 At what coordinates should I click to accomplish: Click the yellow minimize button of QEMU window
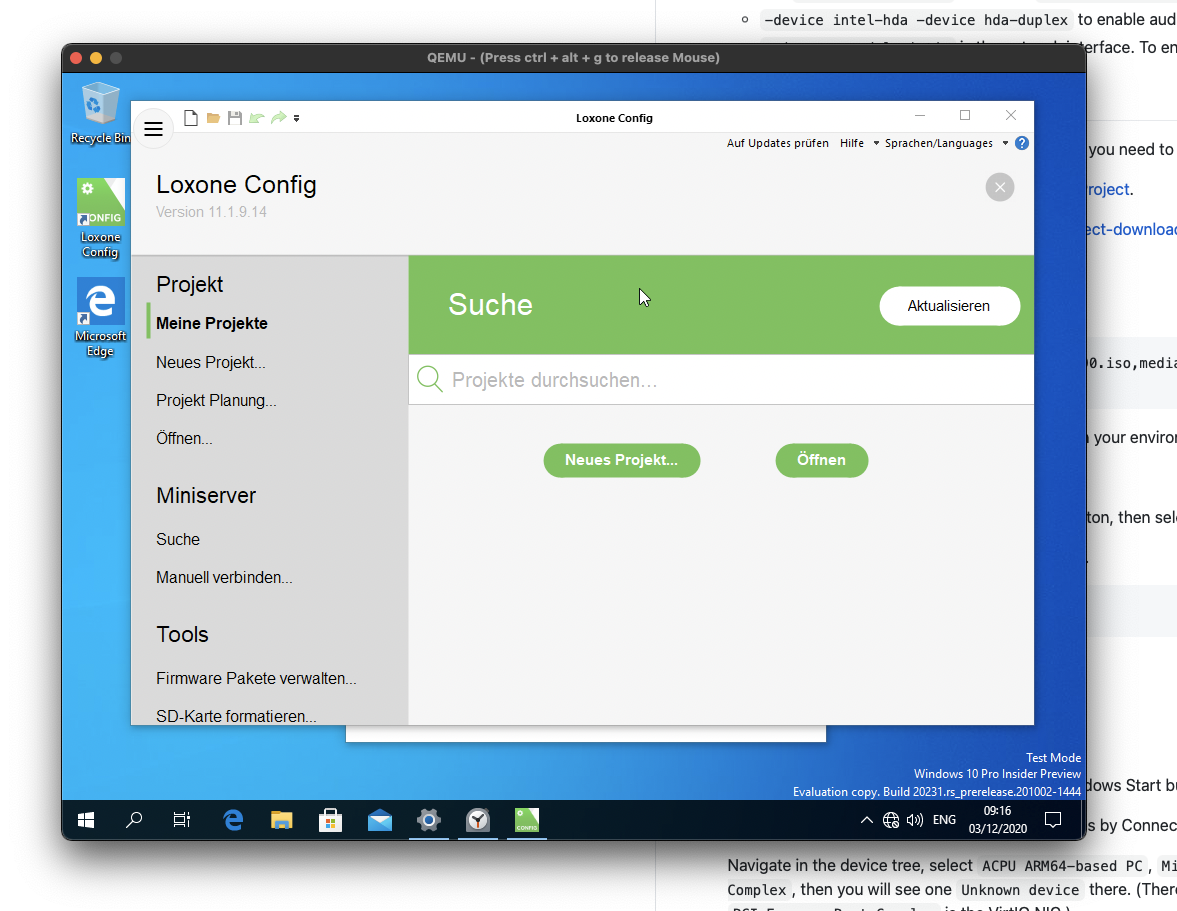(x=95, y=58)
